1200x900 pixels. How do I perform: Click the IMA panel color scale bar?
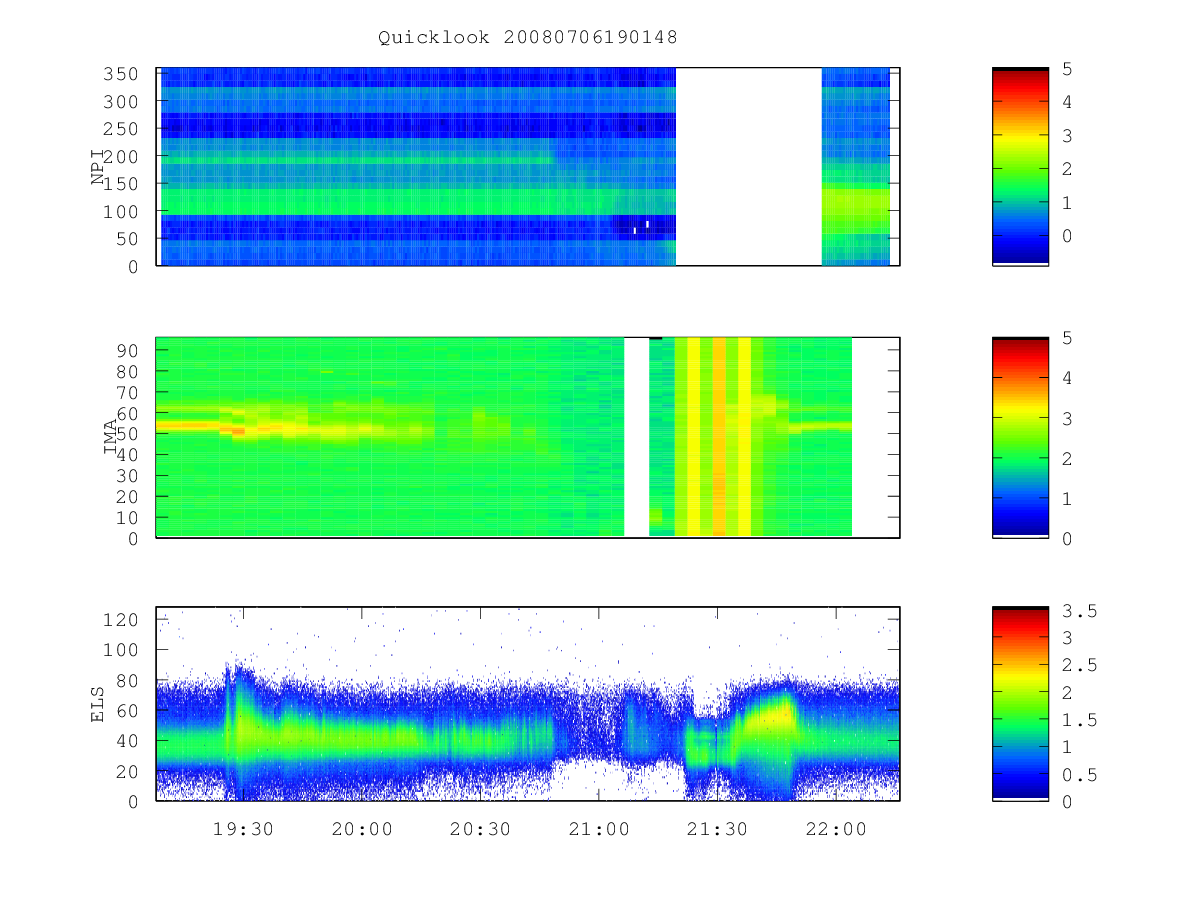click(x=1020, y=437)
